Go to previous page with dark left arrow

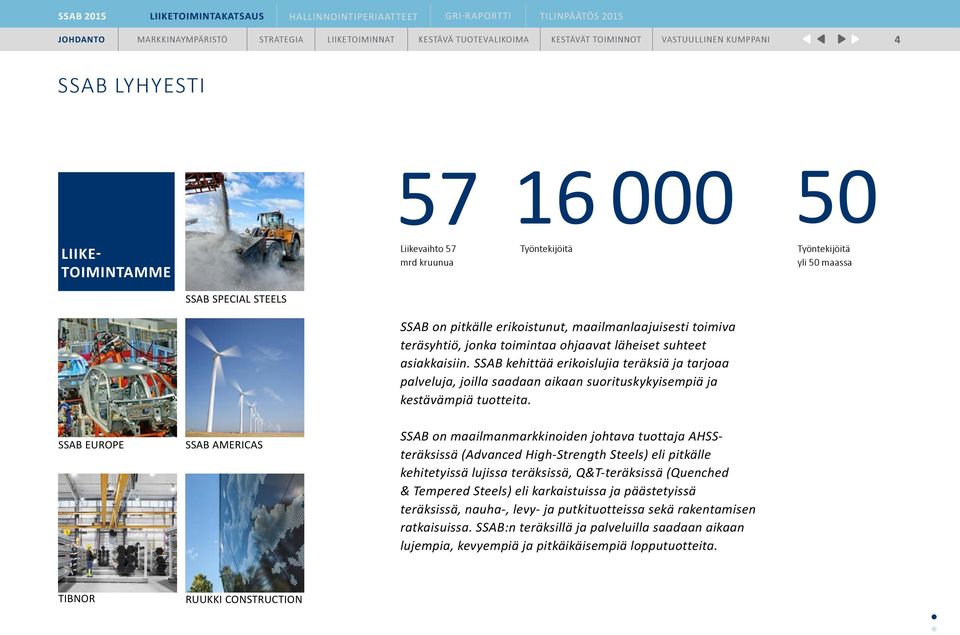click(821, 39)
